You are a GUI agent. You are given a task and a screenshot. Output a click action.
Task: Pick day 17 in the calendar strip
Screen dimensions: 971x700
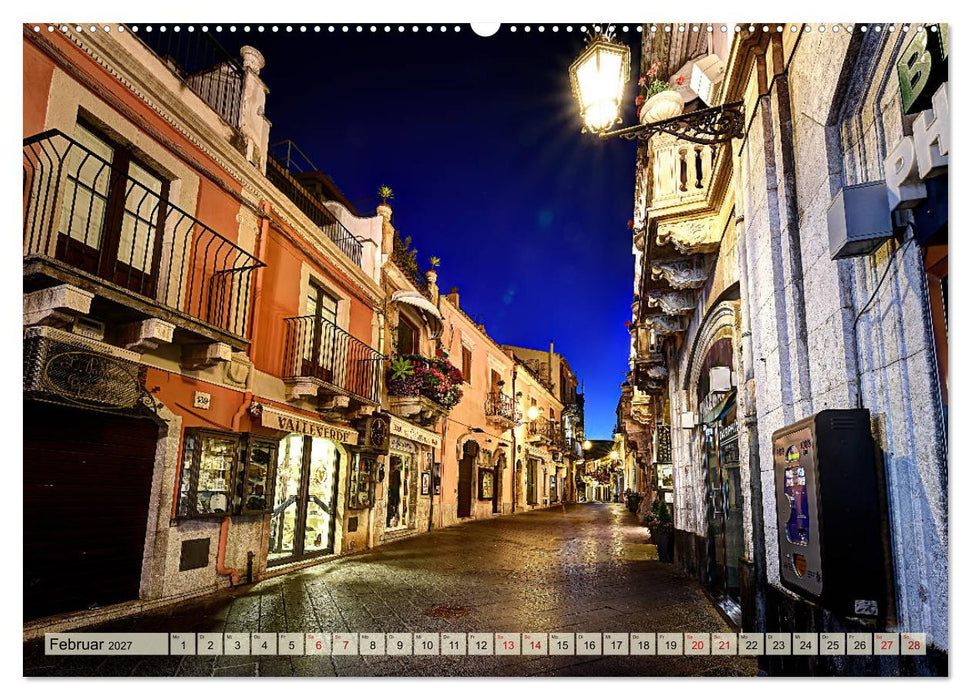point(616,644)
